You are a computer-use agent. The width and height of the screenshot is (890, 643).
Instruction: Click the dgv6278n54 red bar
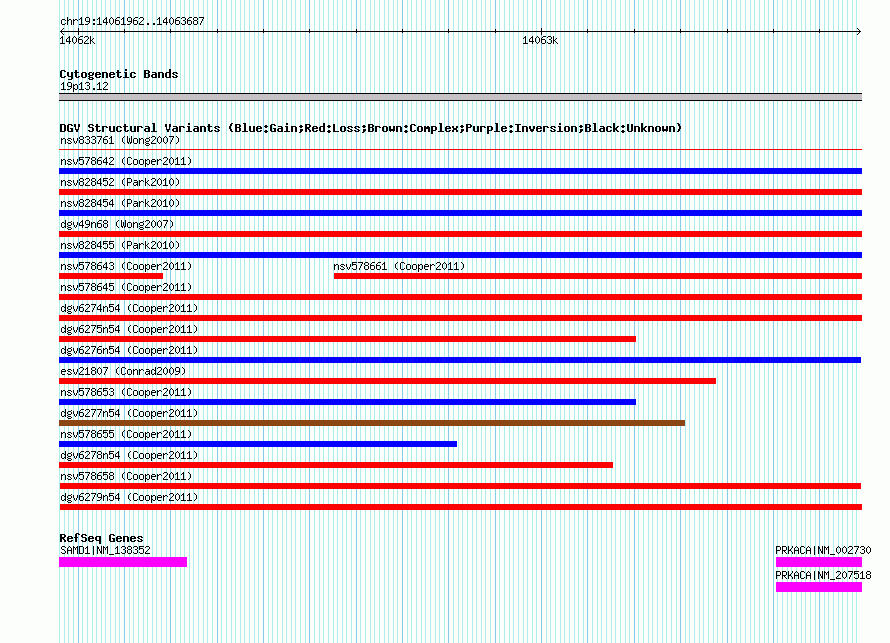(336, 465)
